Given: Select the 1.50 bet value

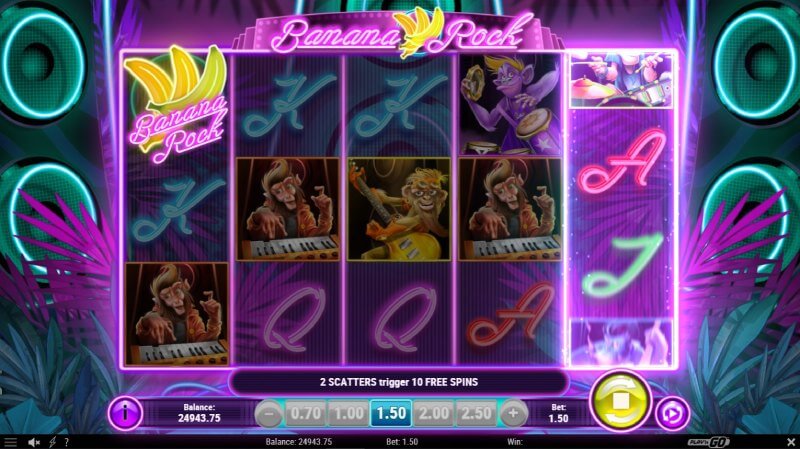Looking at the screenshot, I should [x=391, y=413].
